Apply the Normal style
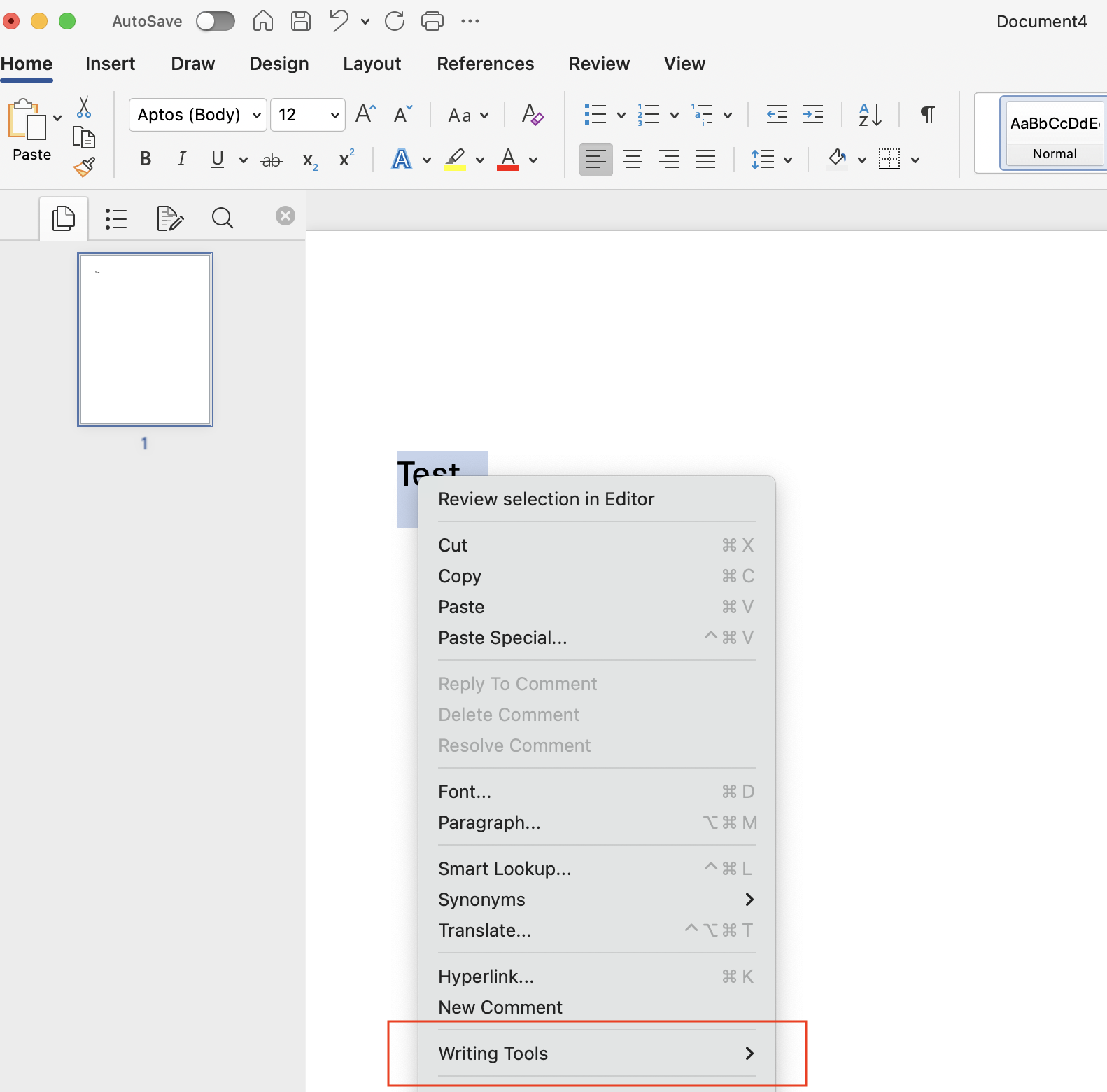Viewport: 1107px width, 1092px height. (x=1055, y=134)
